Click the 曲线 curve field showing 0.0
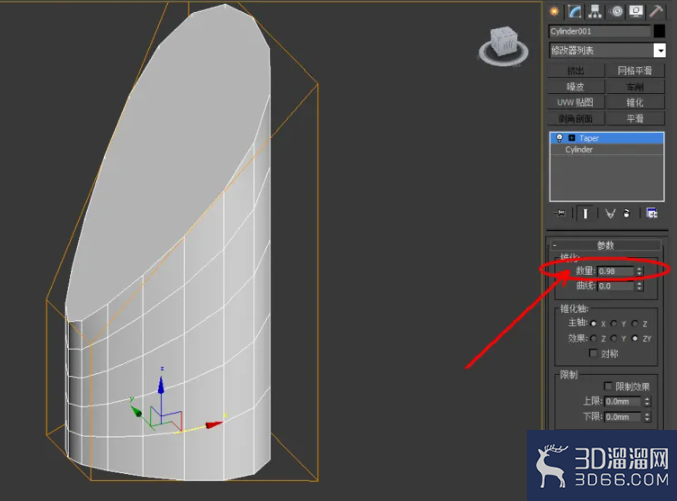677x501 pixels. point(615,286)
